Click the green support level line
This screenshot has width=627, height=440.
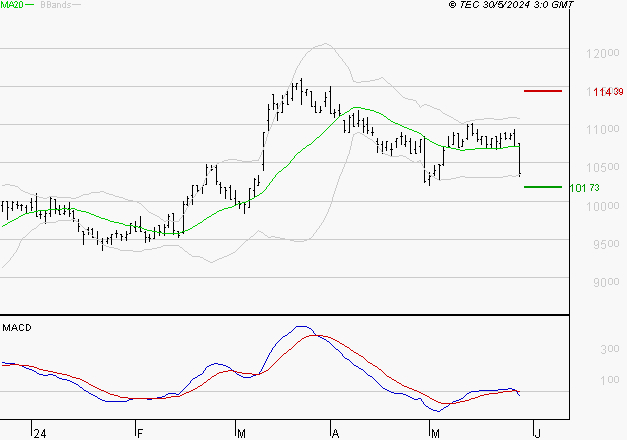coord(543,187)
